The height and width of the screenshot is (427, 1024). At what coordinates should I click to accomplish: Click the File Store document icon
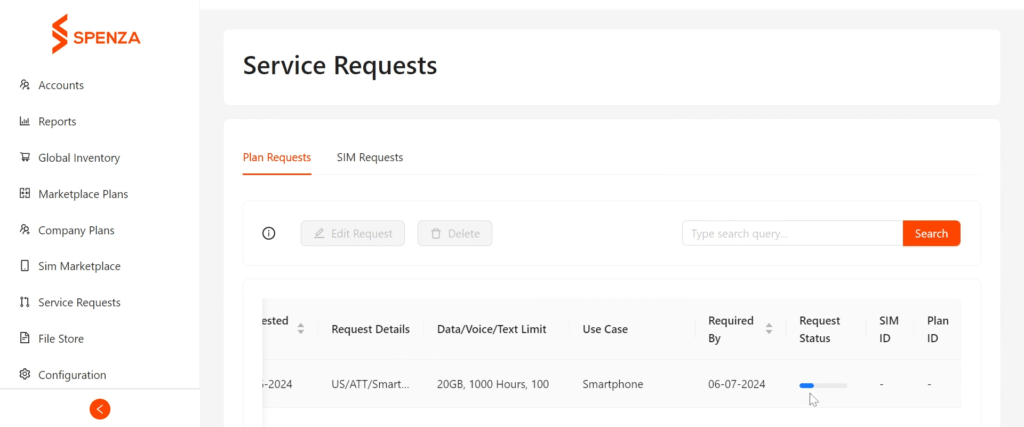(25, 339)
